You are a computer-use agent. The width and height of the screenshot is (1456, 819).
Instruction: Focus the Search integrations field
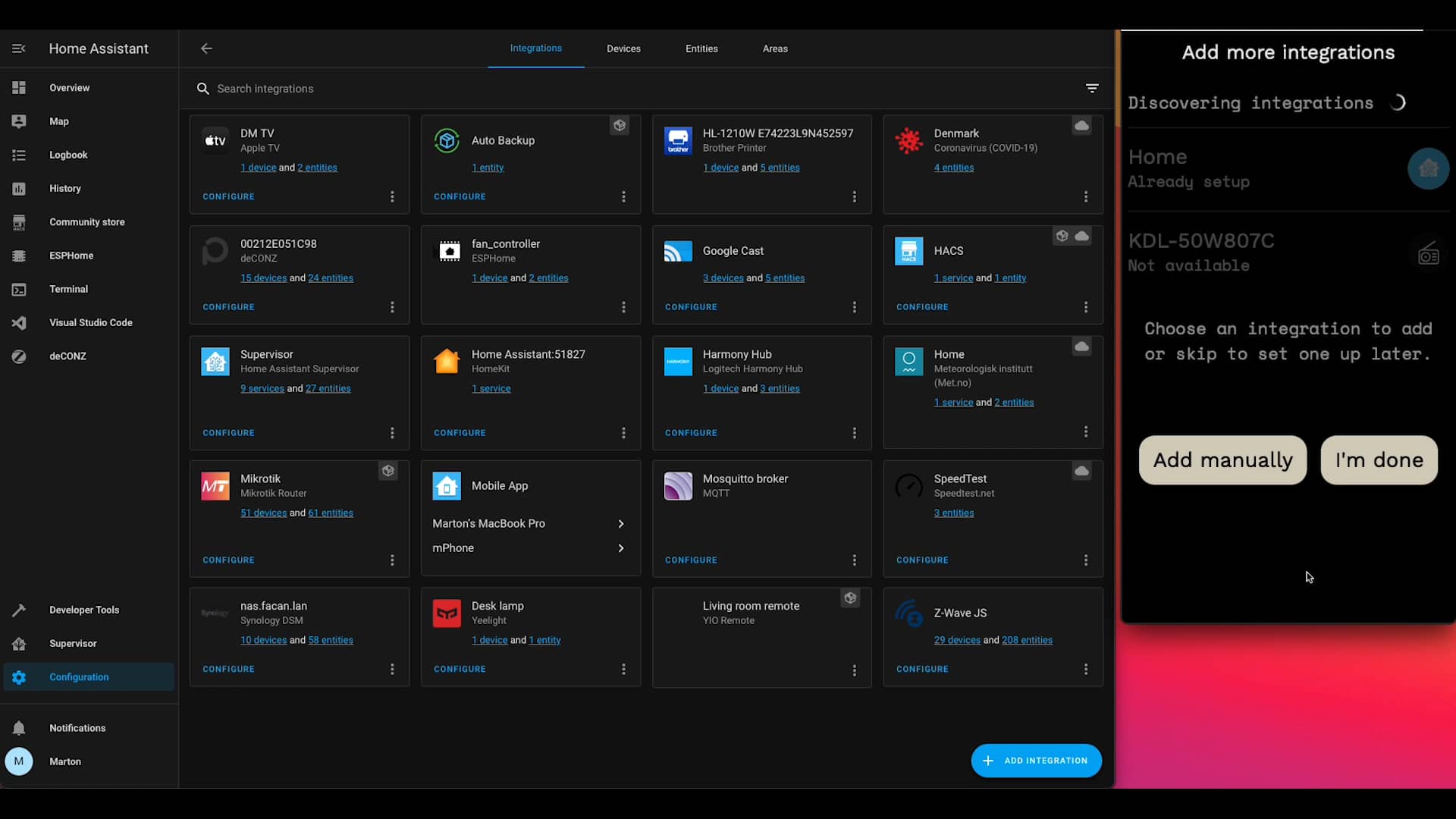click(265, 89)
